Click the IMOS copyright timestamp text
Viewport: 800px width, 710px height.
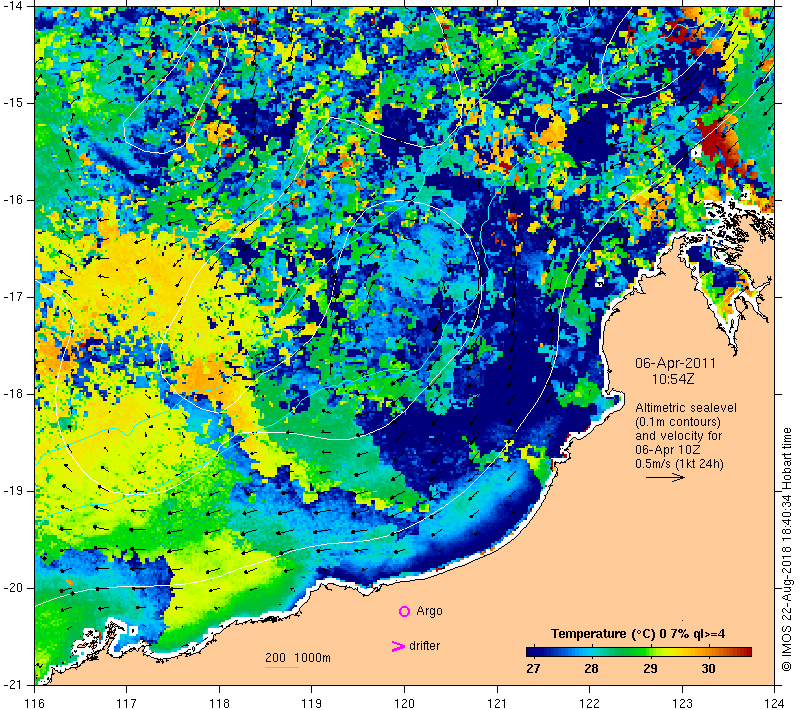(x=787, y=550)
